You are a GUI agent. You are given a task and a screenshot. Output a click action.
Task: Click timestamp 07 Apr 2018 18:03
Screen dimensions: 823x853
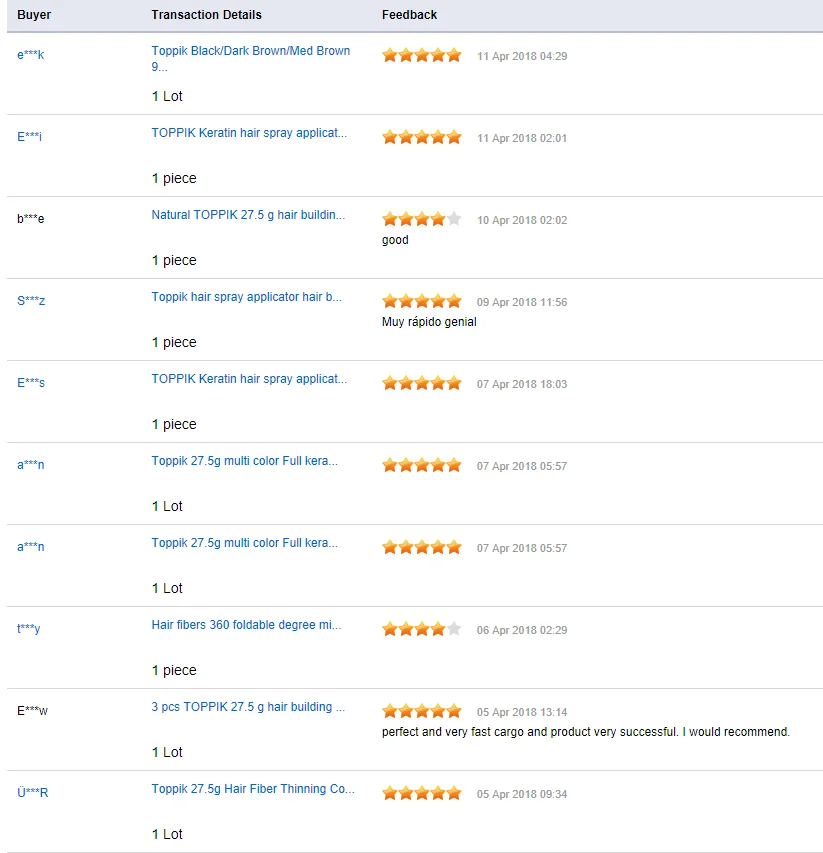522,384
